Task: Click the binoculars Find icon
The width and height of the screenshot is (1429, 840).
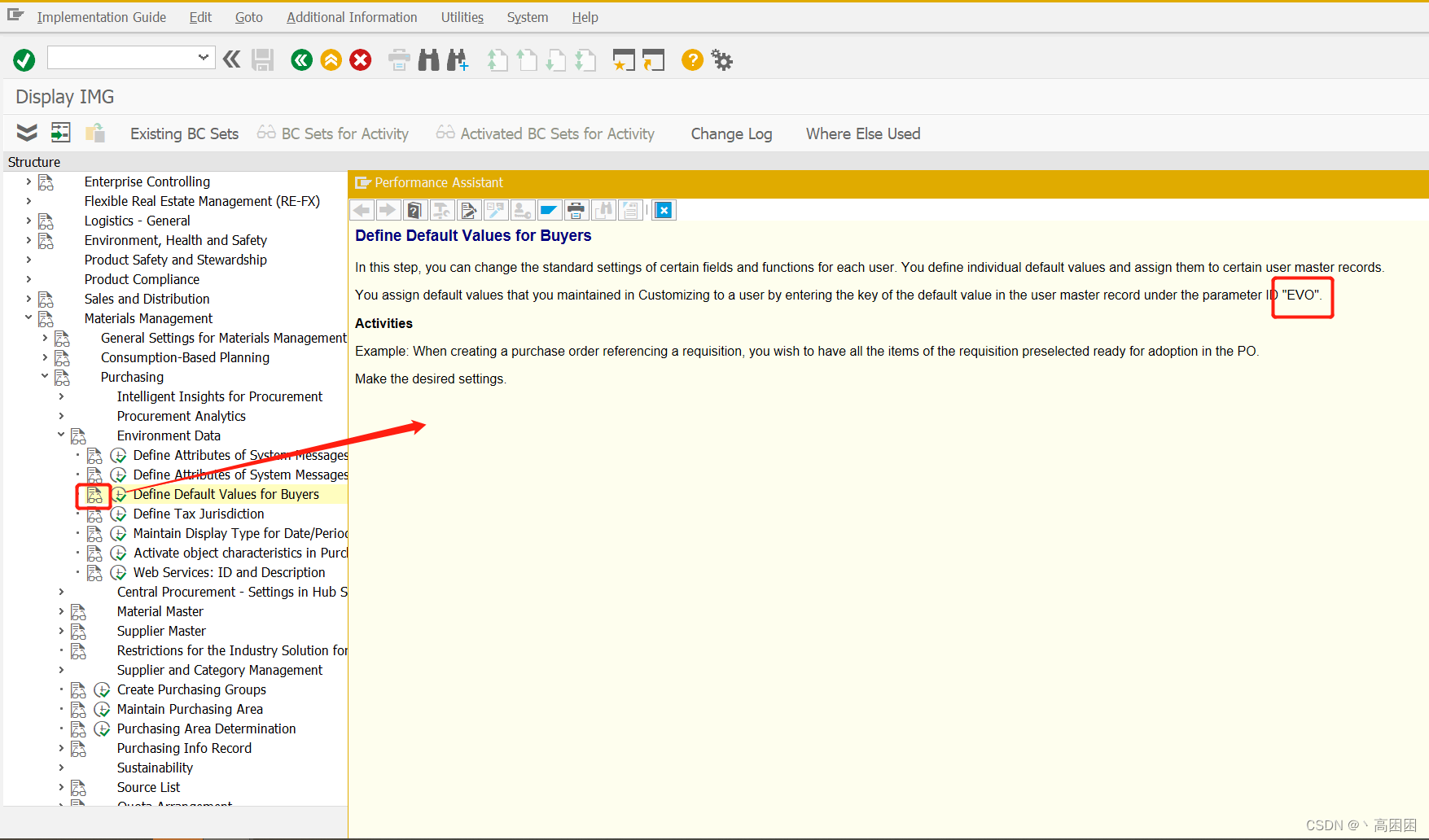Action: tap(429, 59)
